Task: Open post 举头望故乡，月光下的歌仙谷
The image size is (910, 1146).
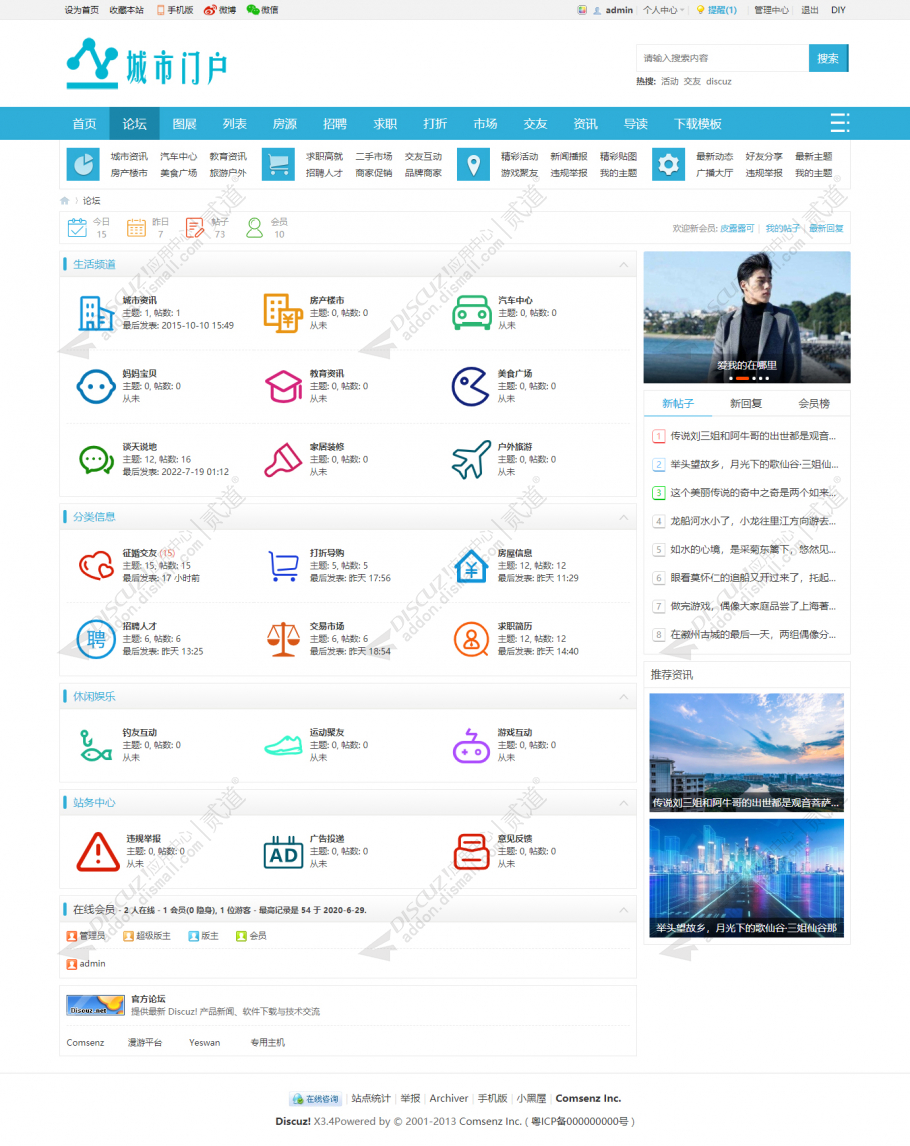Action: click(754, 464)
